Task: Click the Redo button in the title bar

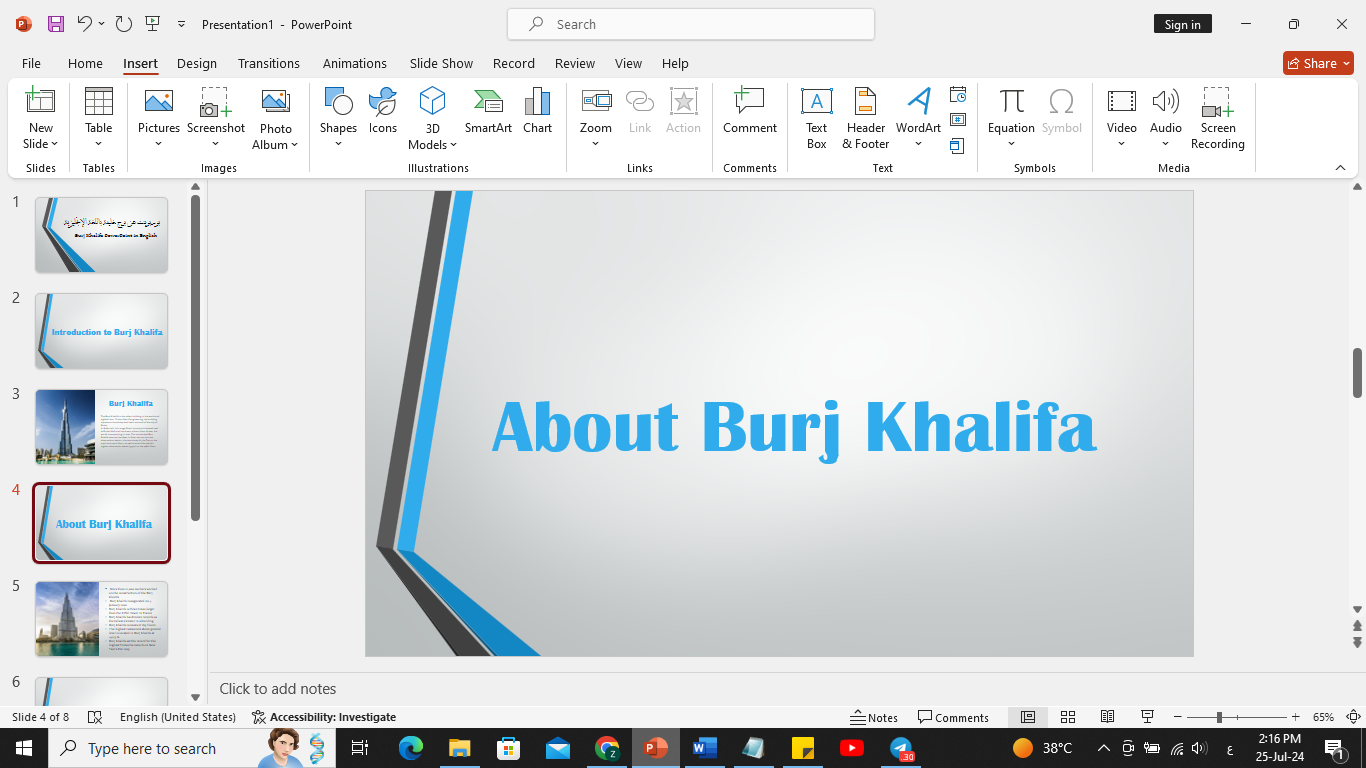Action: [123, 24]
